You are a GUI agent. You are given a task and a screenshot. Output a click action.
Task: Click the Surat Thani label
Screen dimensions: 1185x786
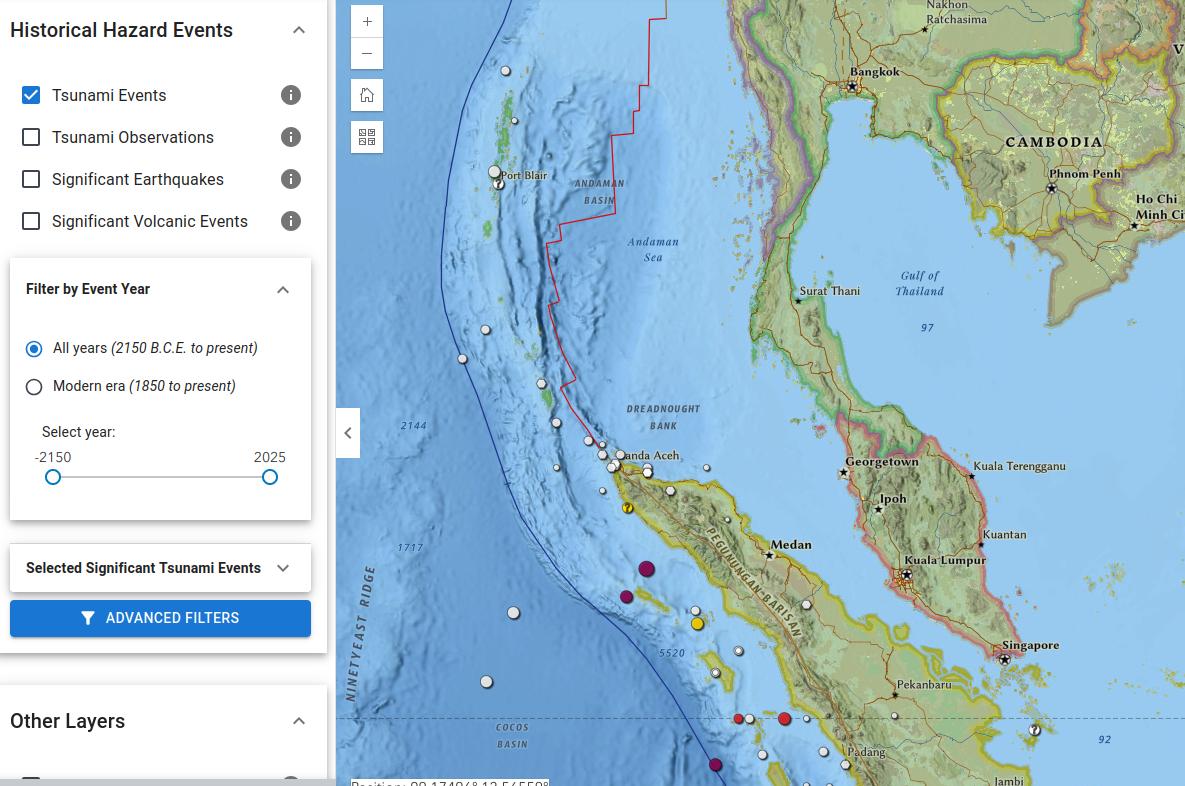point(830,291)
